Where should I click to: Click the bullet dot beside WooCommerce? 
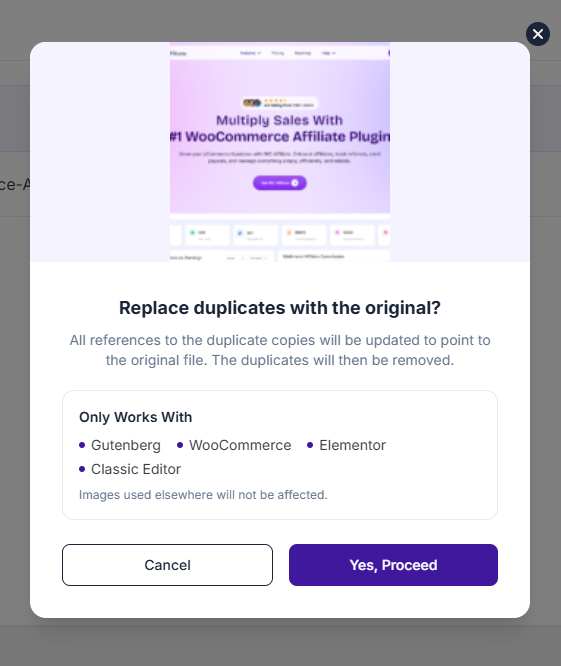click(x=180, y=445)
